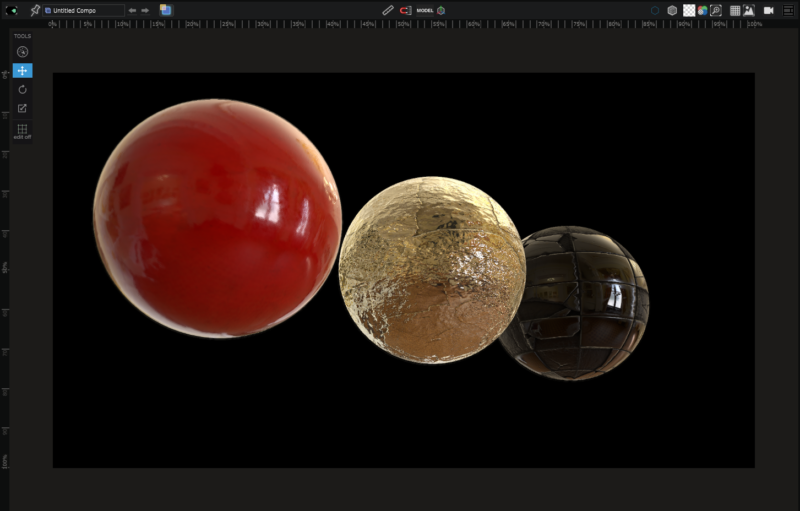Open the panel layout menu at far right
Viewport: 800px width, 511px height.
788,10
